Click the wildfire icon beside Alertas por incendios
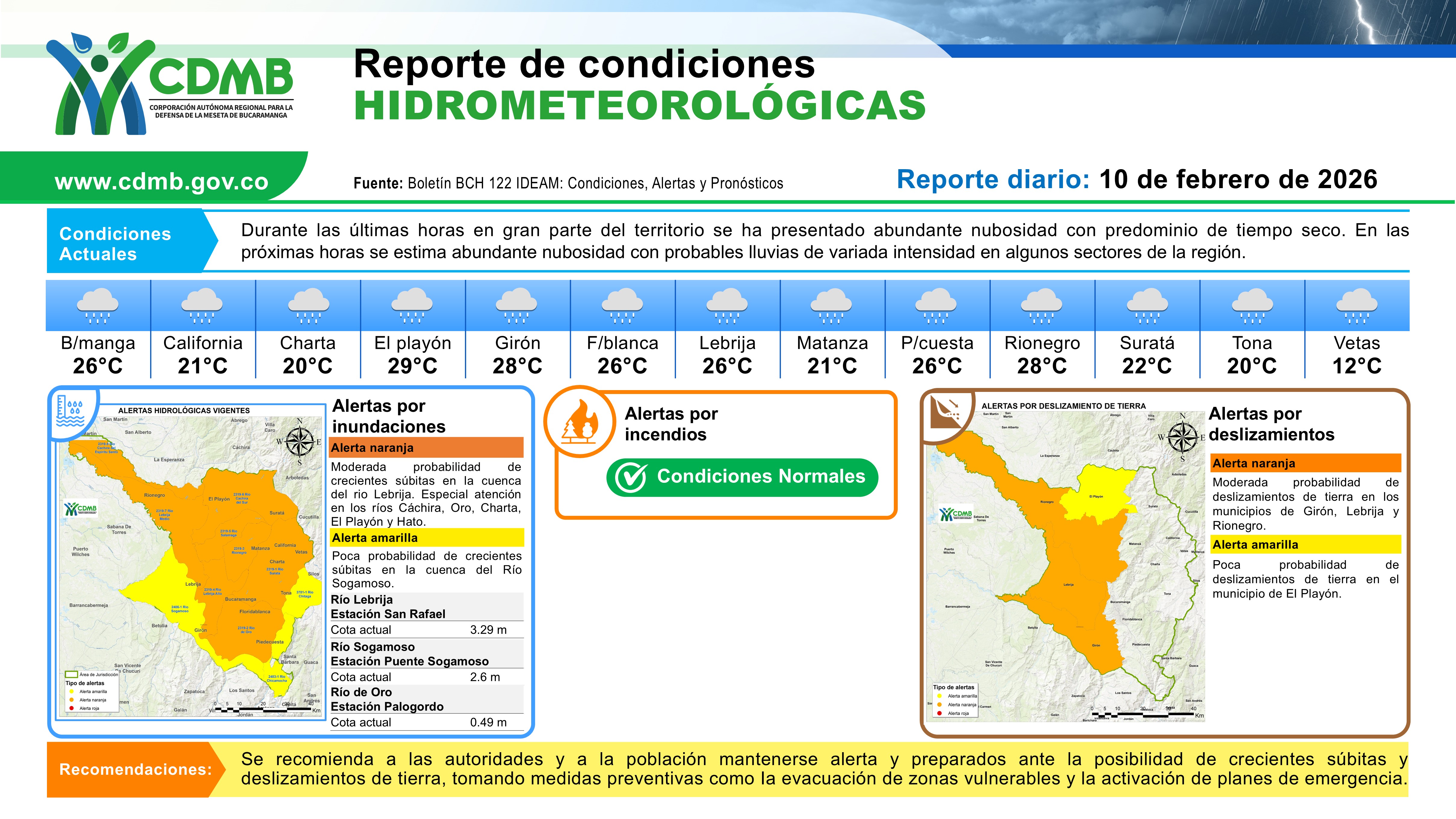This screenshot has width=1456, height=819. pos(581,422)
